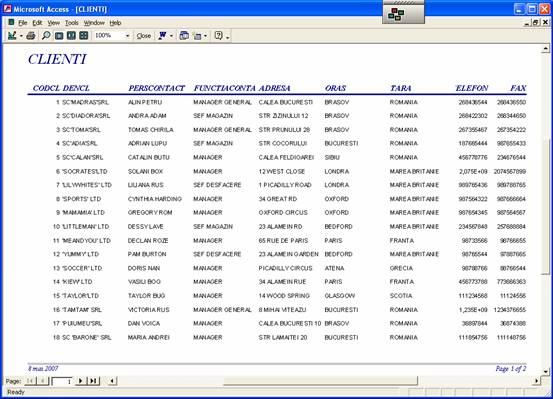Expand the OfficeLinks dropdown arrow
The height and width of the screenshot is (399, 553).
click(x=171, y=36)
